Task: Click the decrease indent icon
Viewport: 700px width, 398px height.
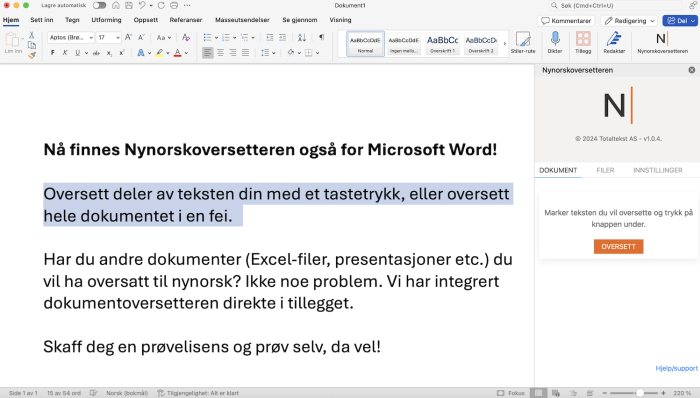Action: (270, 37)
